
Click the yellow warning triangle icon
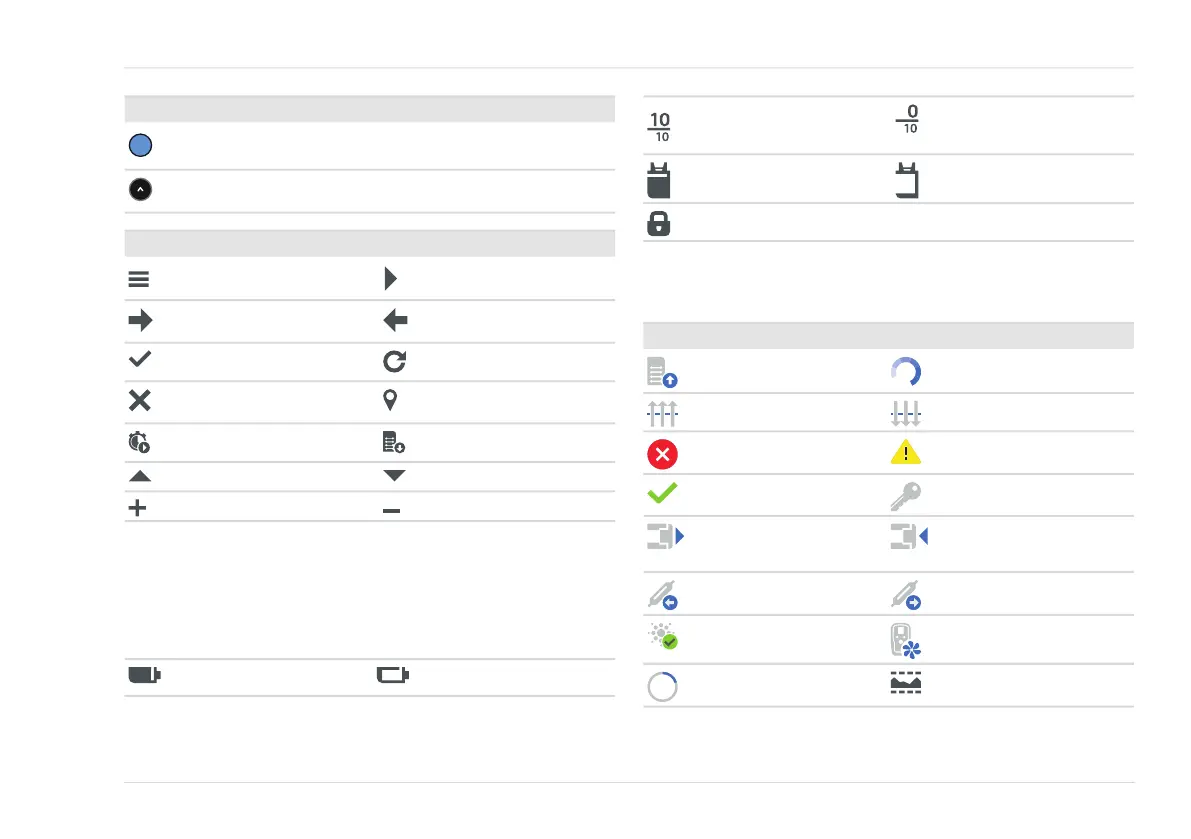(x=905, y=453)
